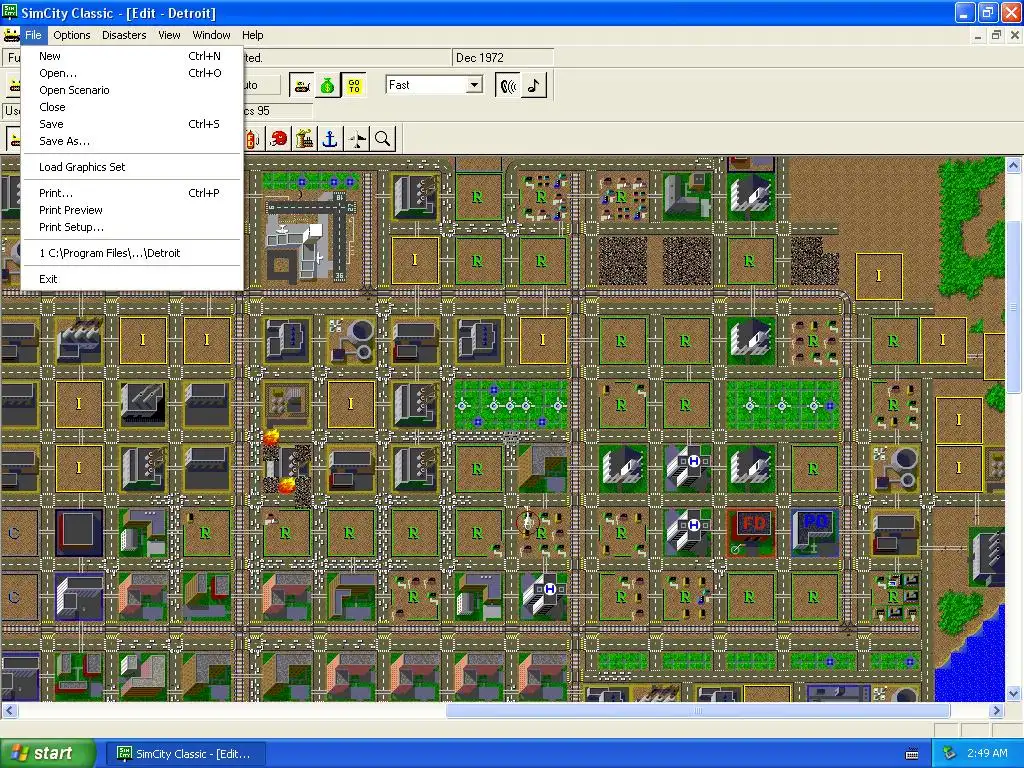The height and width of the screenshot is (768, 1024).
Task: Open recent file C:\Program Files\...\Detroit
Action: pyautogui.click(x=132, y=253)
